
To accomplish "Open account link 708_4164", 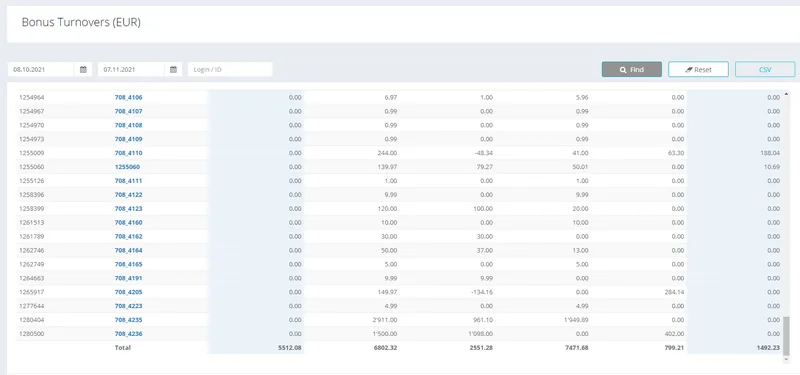I will tap(129, 251).
